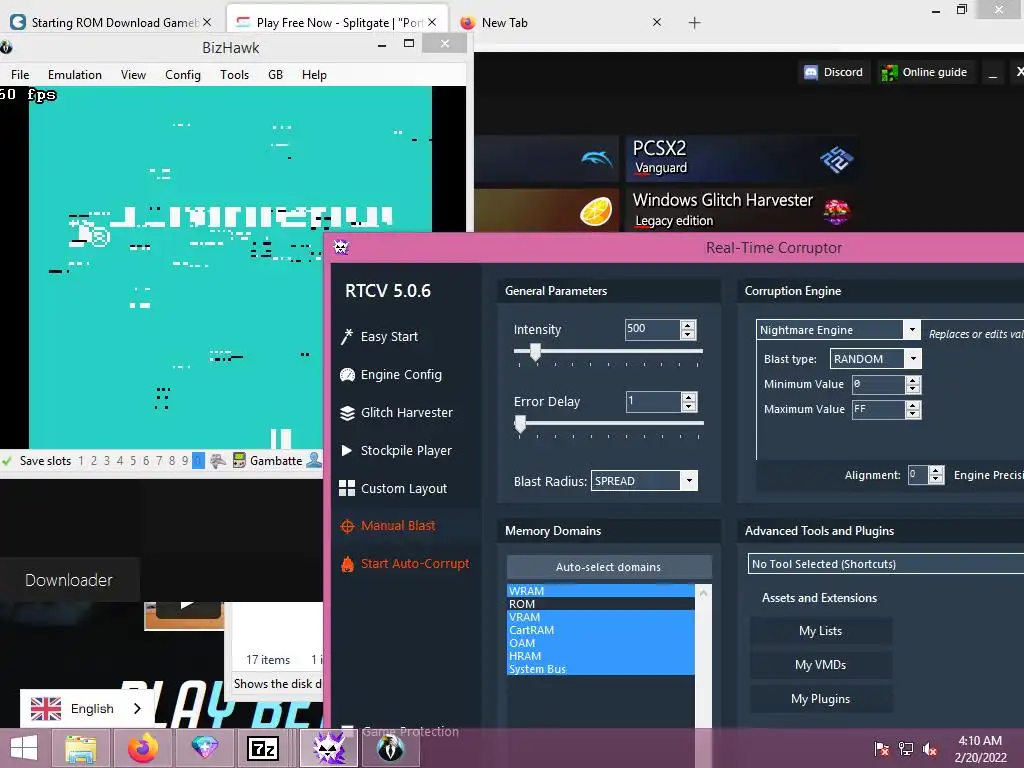Open 7-Zip from the taskbar
The height and width of the screenshot is (768, 1024).
263,748
